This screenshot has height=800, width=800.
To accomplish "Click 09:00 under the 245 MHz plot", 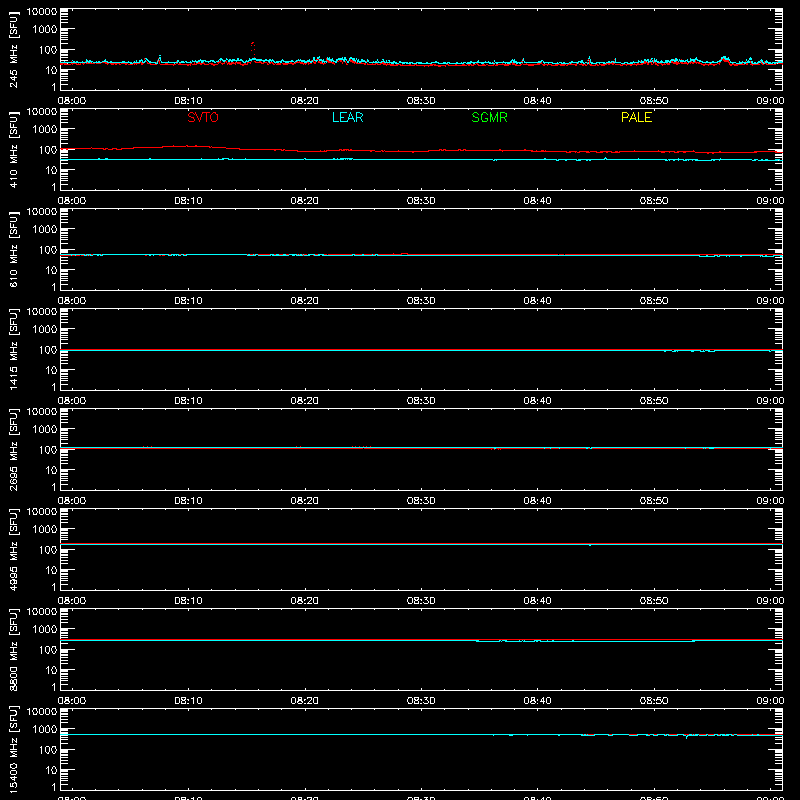I will tap(770, 101).
